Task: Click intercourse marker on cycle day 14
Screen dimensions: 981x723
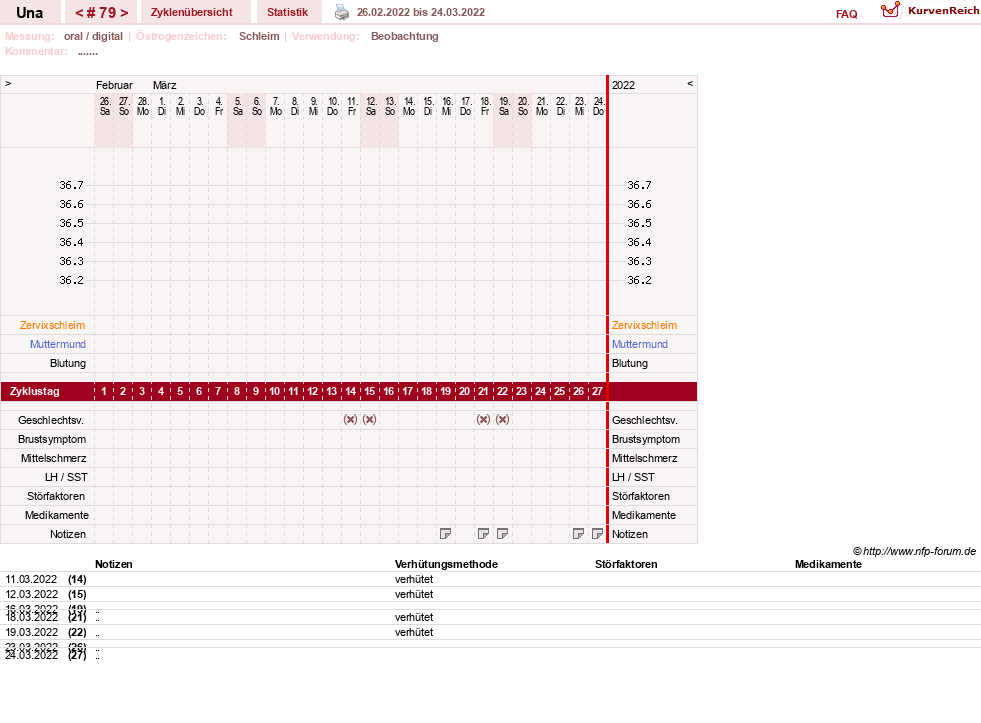Action: click(350, 420)
